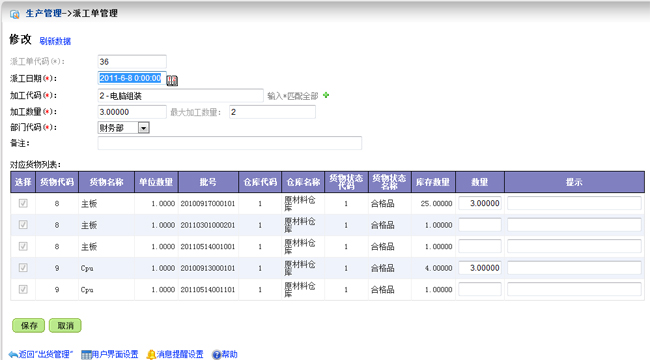This screenshot has width=650, height=360.
Task: Toggle checkbox for Cpu batch 20110514001101
Action: (23, 289)
